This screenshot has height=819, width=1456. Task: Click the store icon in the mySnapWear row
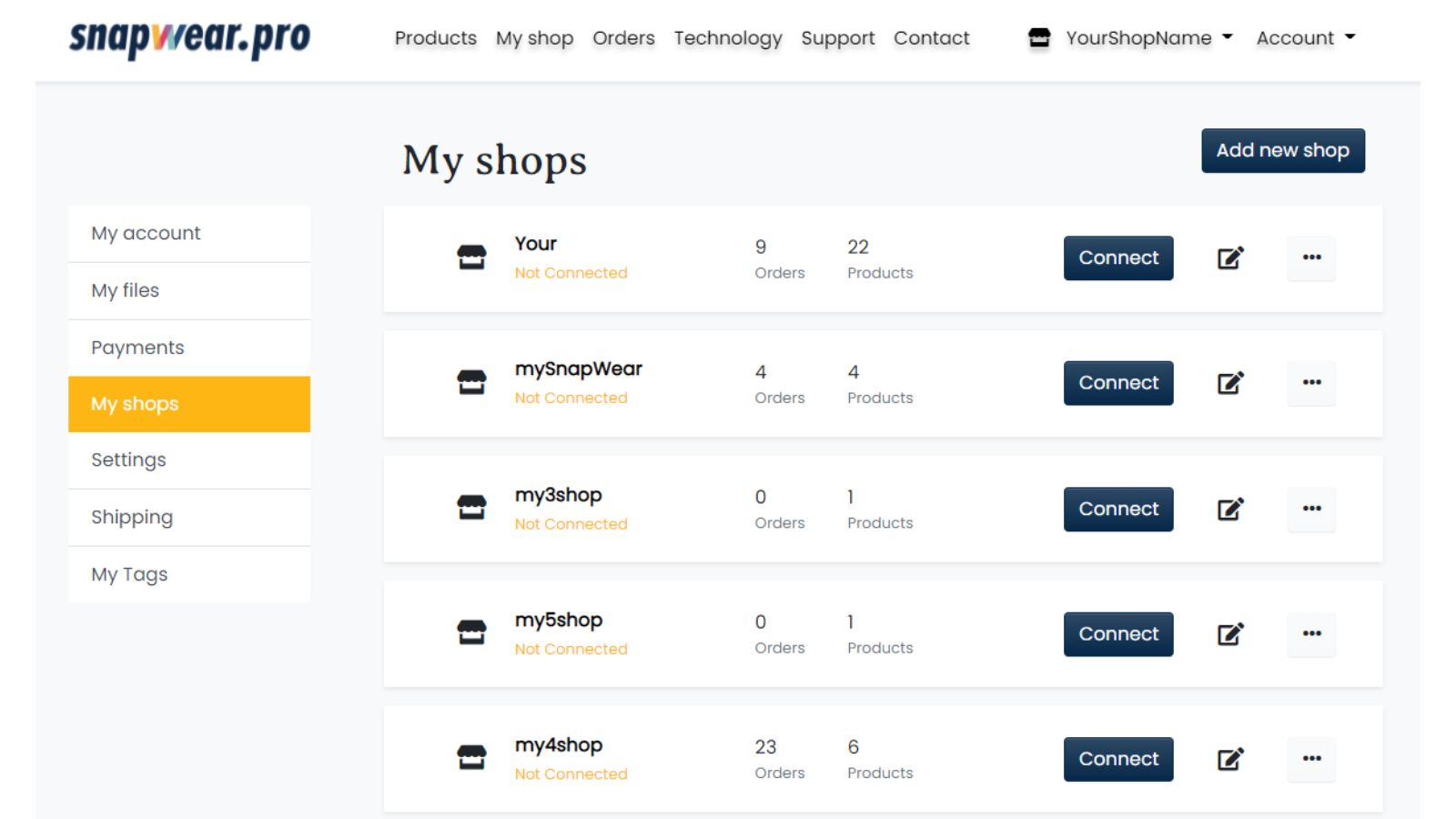tap(471, 382)
